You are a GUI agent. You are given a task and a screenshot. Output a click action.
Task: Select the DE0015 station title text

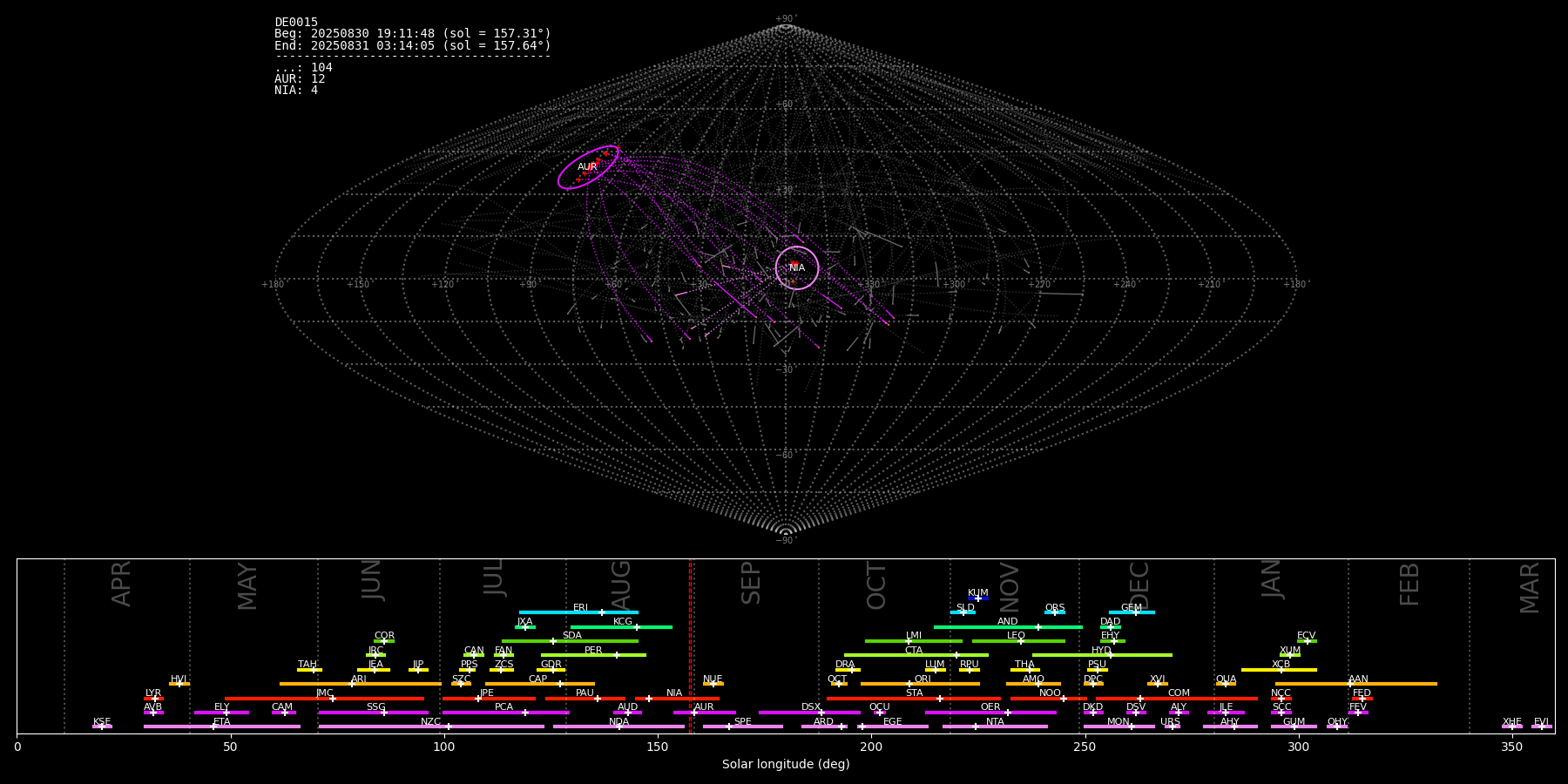point(296,23)
